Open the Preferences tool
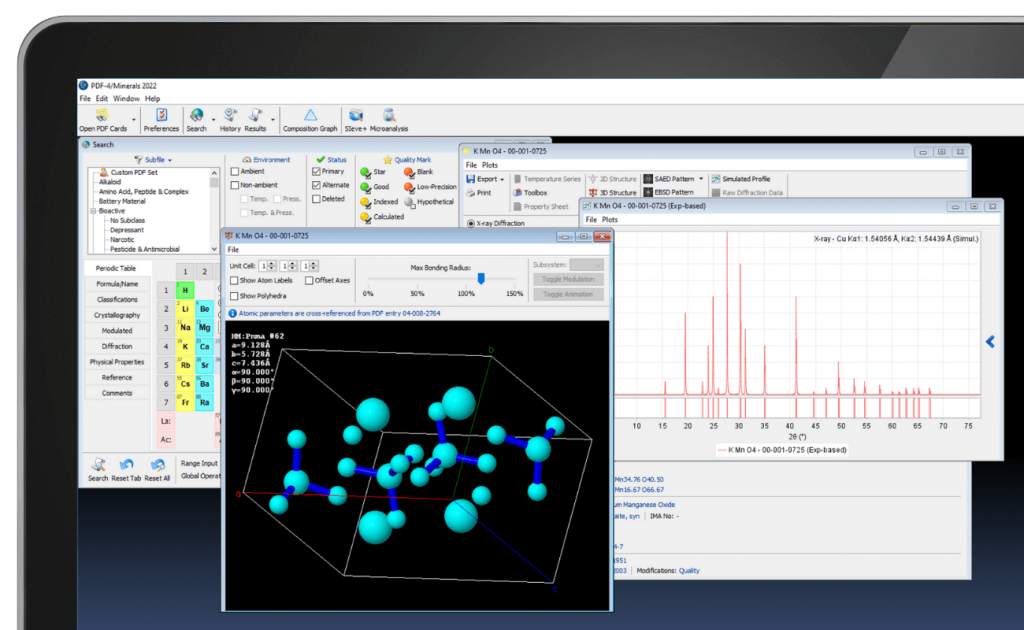 [161, 120]
